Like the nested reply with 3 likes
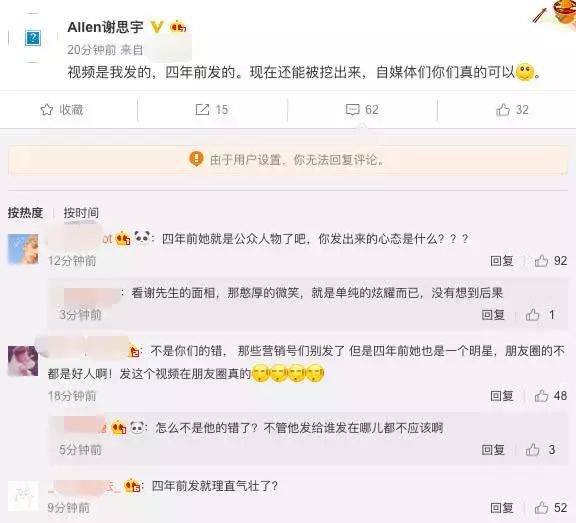 pos(532,450)
